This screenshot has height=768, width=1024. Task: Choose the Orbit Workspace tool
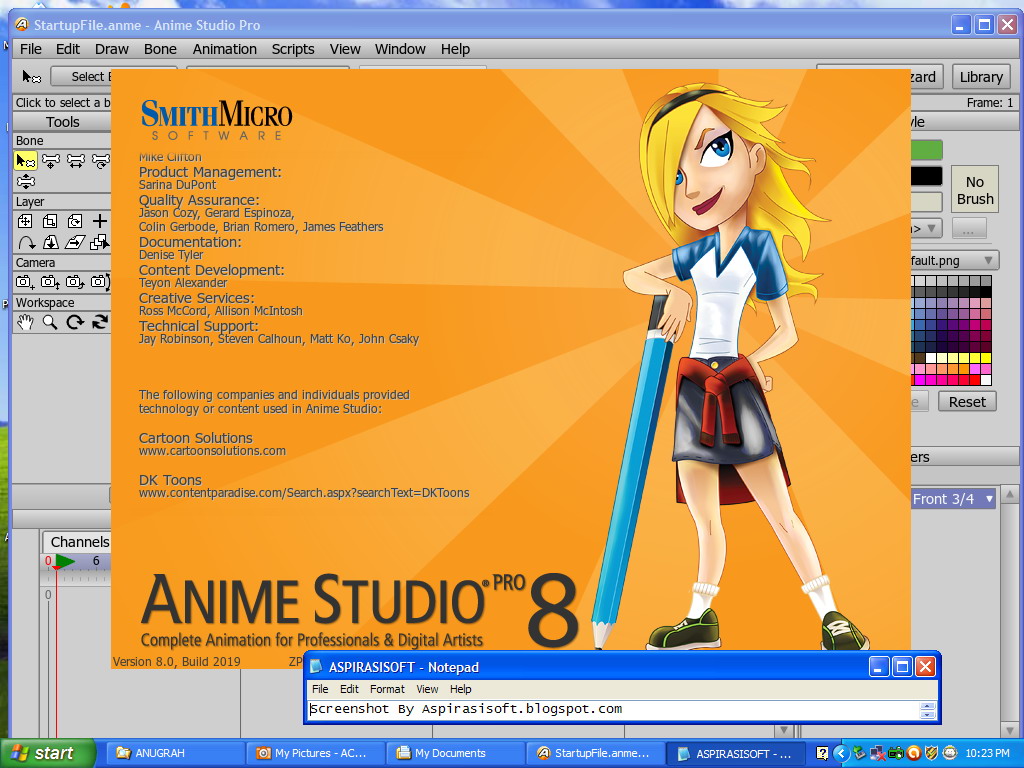coord(100,322)
